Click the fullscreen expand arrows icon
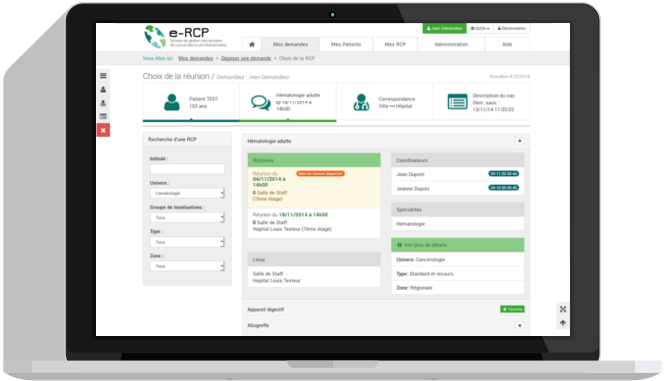667x381 pixels. point(563,309)
